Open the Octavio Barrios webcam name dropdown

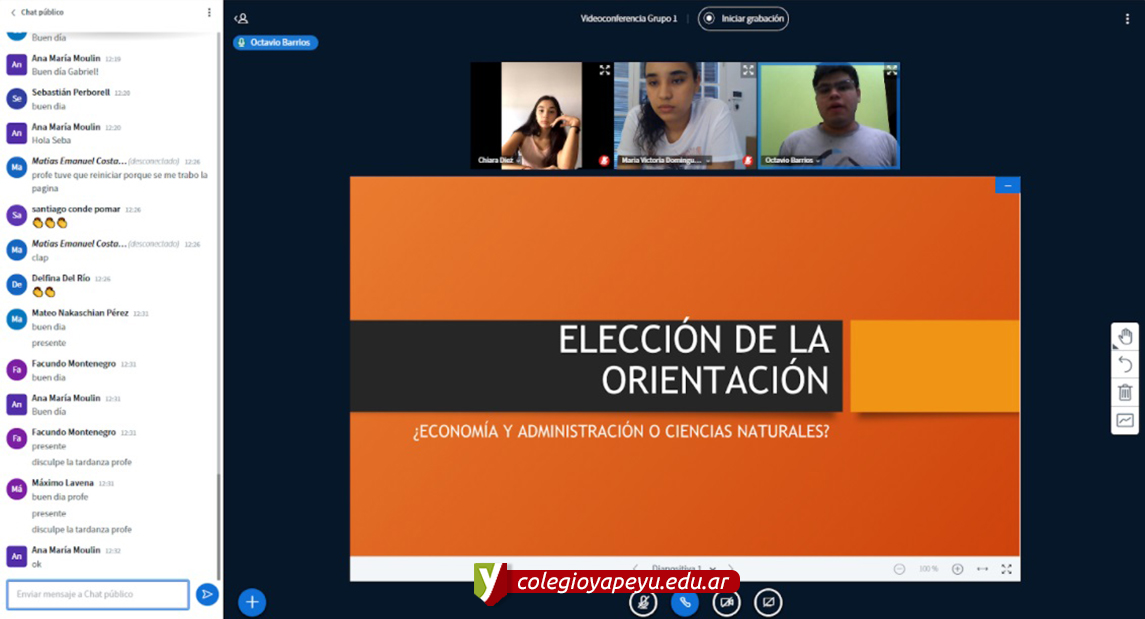point(818,160)
